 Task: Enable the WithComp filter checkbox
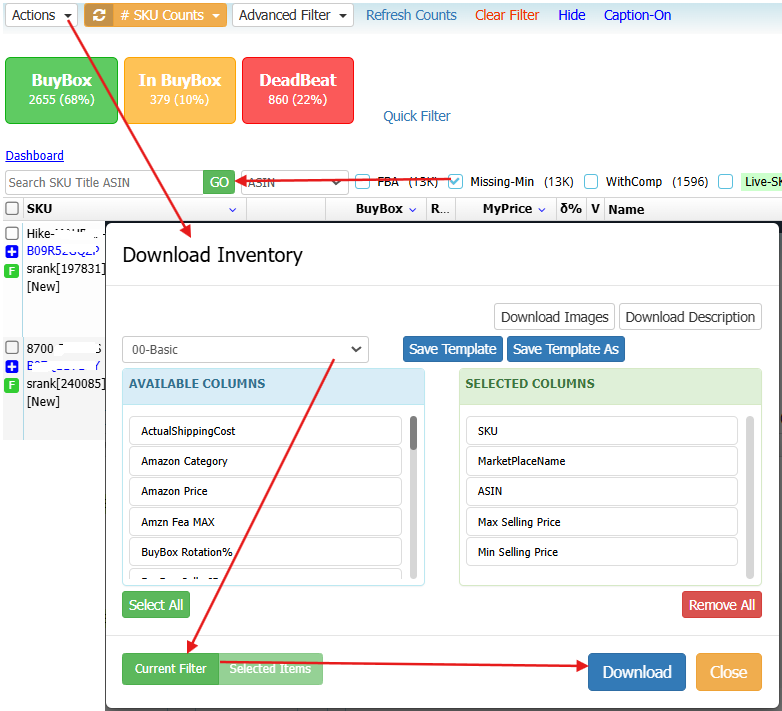(591, 182)
